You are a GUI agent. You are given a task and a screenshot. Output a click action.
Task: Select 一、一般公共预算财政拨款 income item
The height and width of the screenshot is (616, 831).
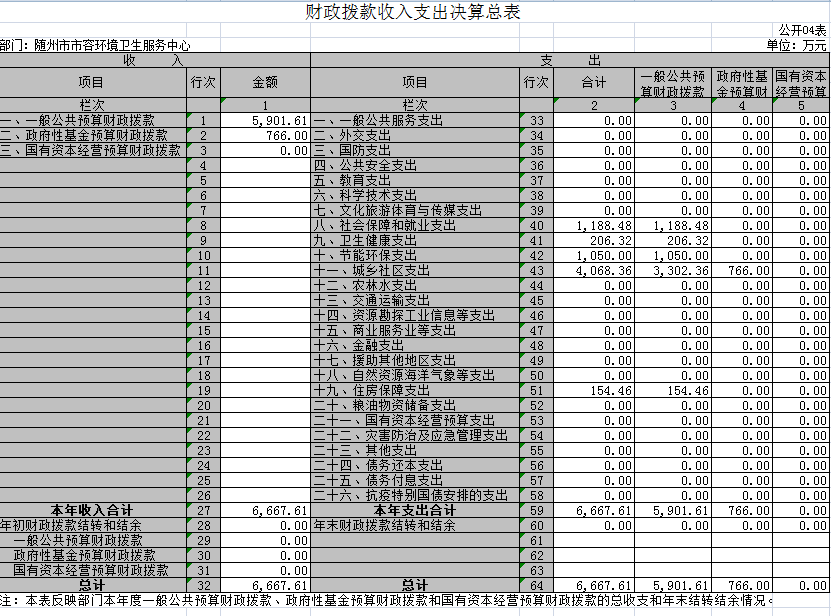click(93, 120)
